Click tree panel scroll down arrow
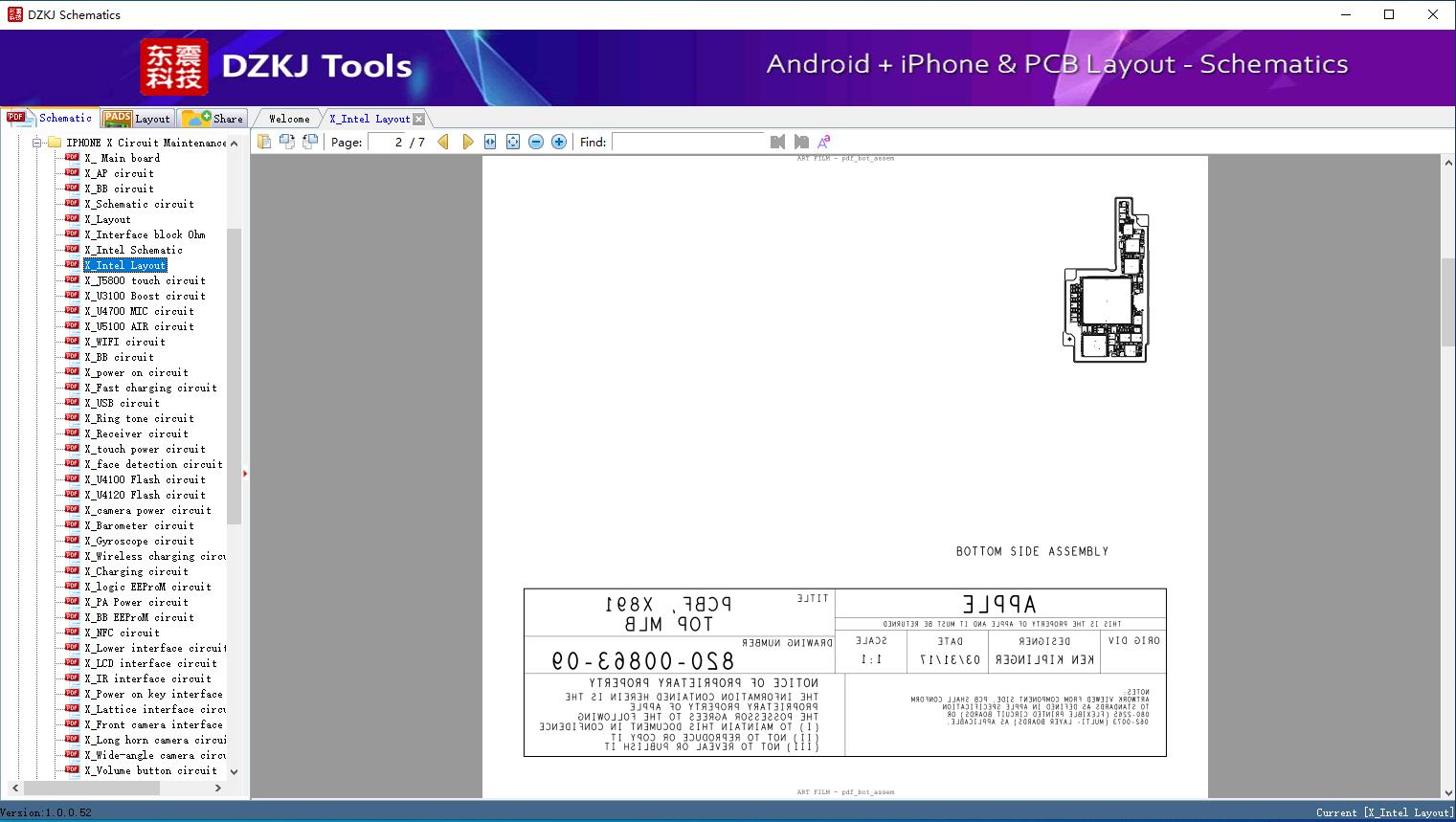 click(234, 771)
